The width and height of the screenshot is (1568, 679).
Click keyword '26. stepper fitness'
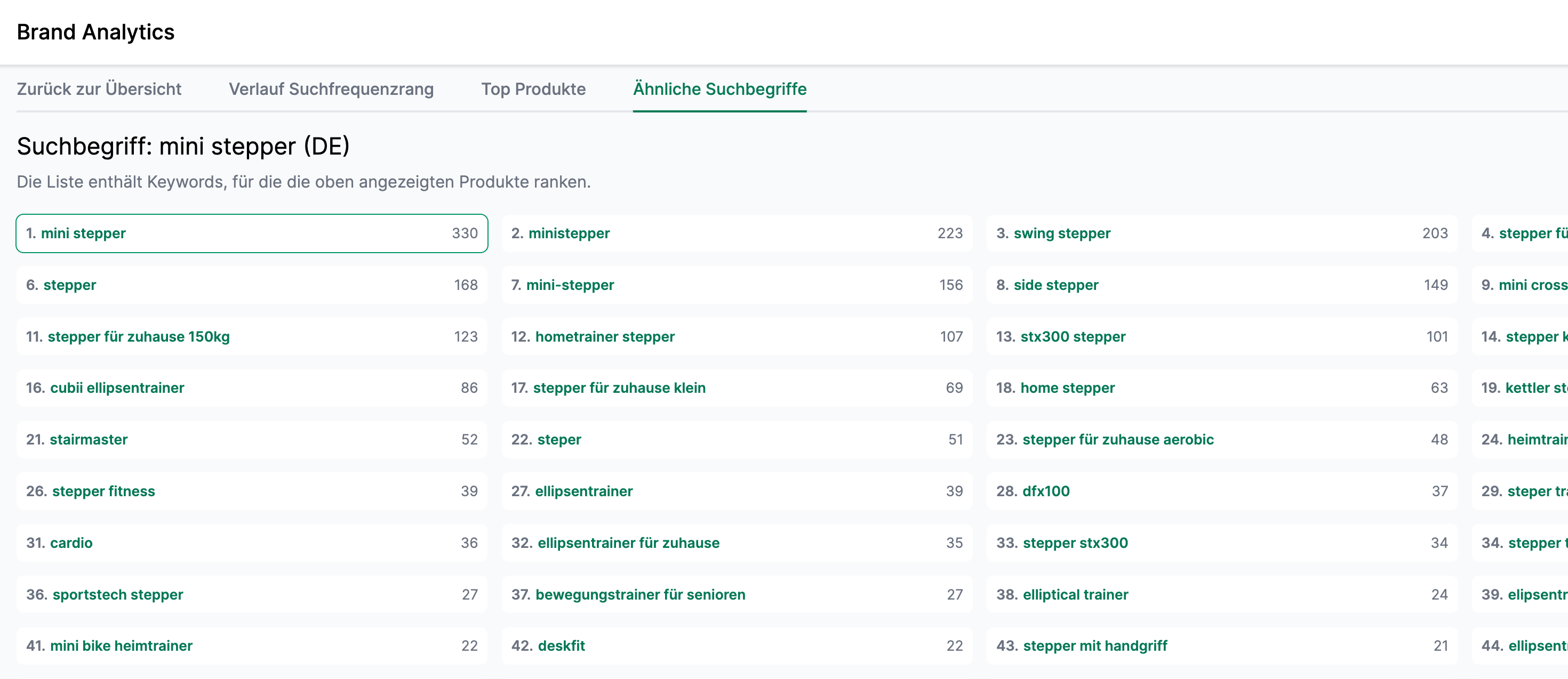252,491
